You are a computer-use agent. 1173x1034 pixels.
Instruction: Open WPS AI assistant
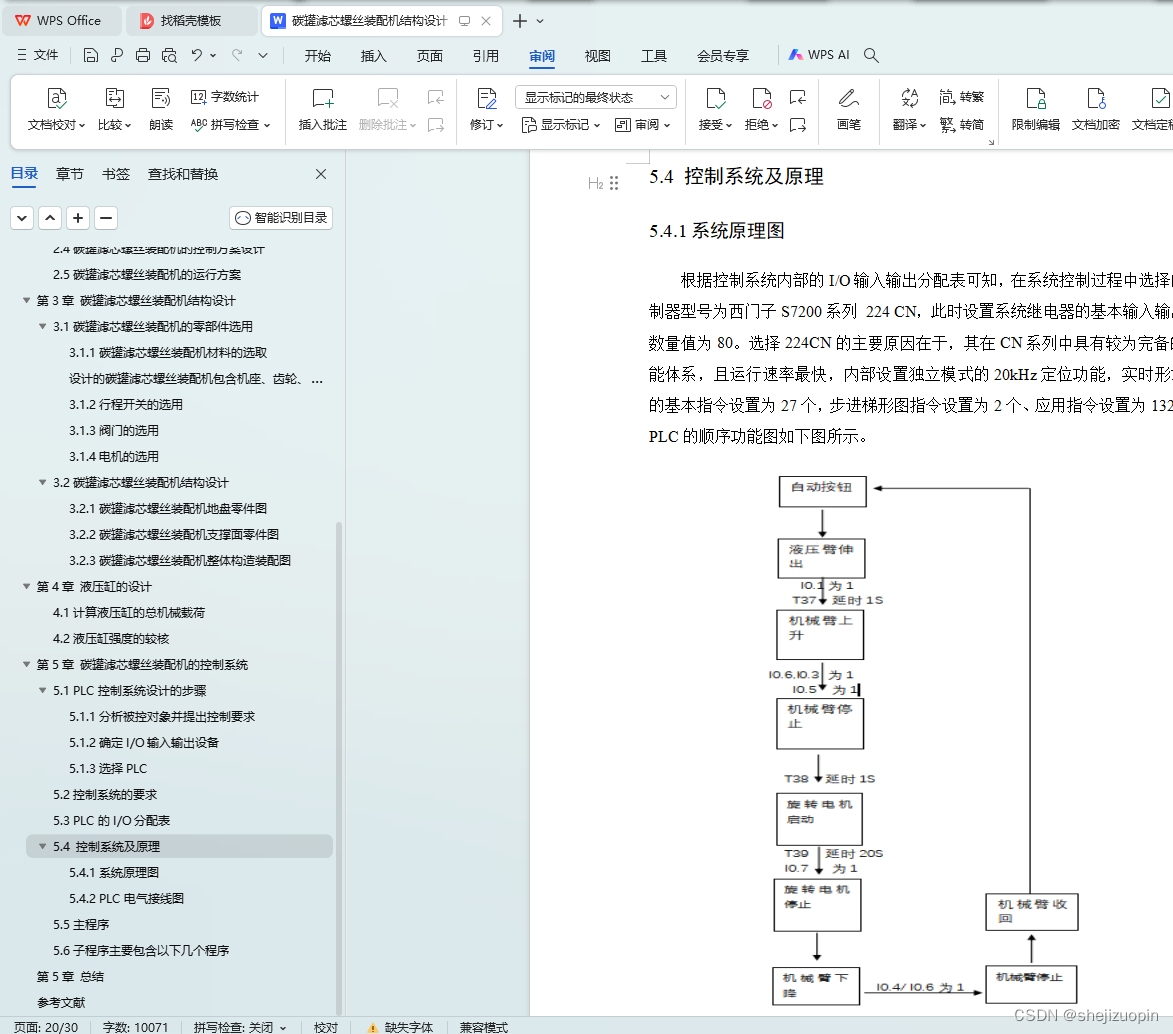pyautogui.click(x=819, y=55)
